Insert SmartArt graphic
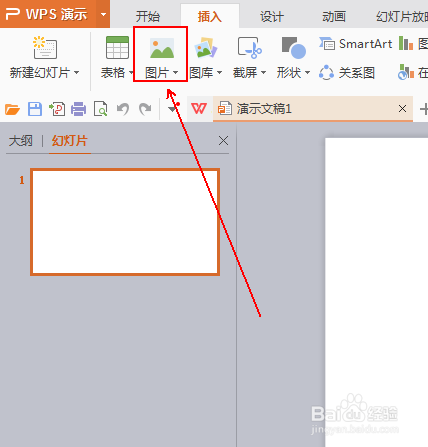 pos(355,44)
